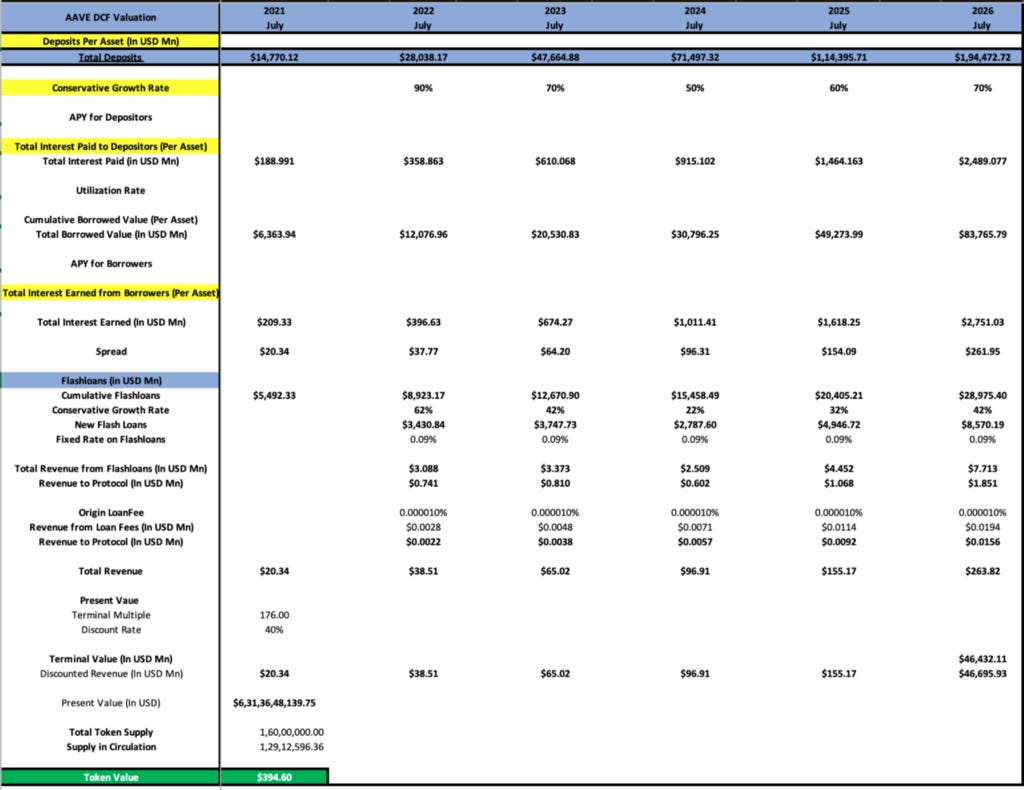
Task: Select the Utilization Rate label
Action: (110, 191)
